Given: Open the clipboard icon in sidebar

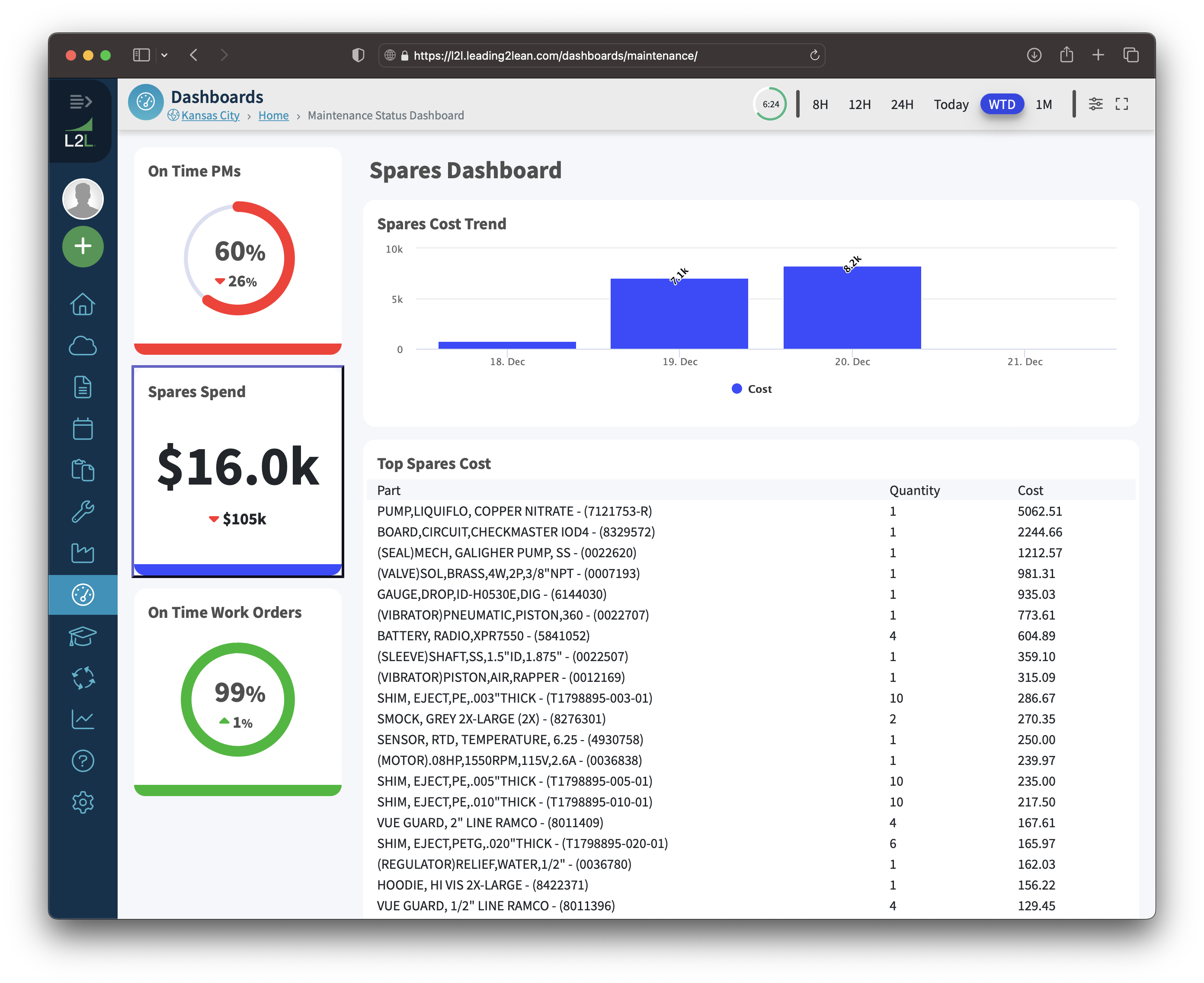Looking at the screenshot, I should [83, 470].
